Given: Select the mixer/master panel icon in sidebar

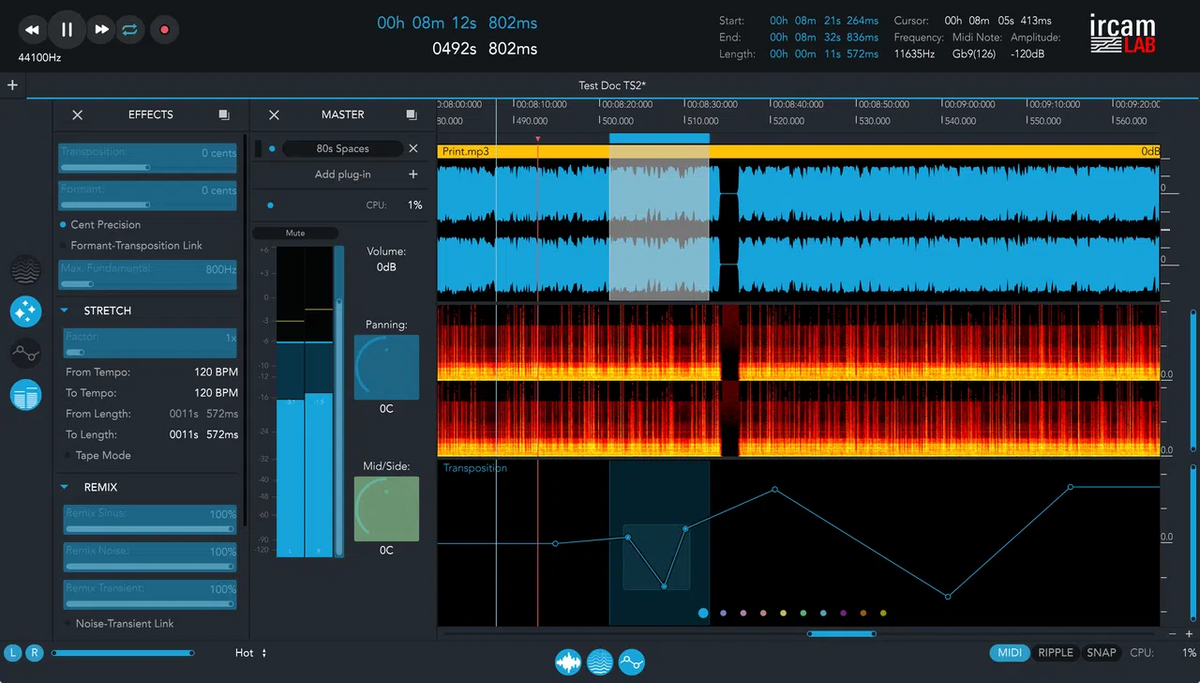Looking at the screenshot, I should 25,395.
